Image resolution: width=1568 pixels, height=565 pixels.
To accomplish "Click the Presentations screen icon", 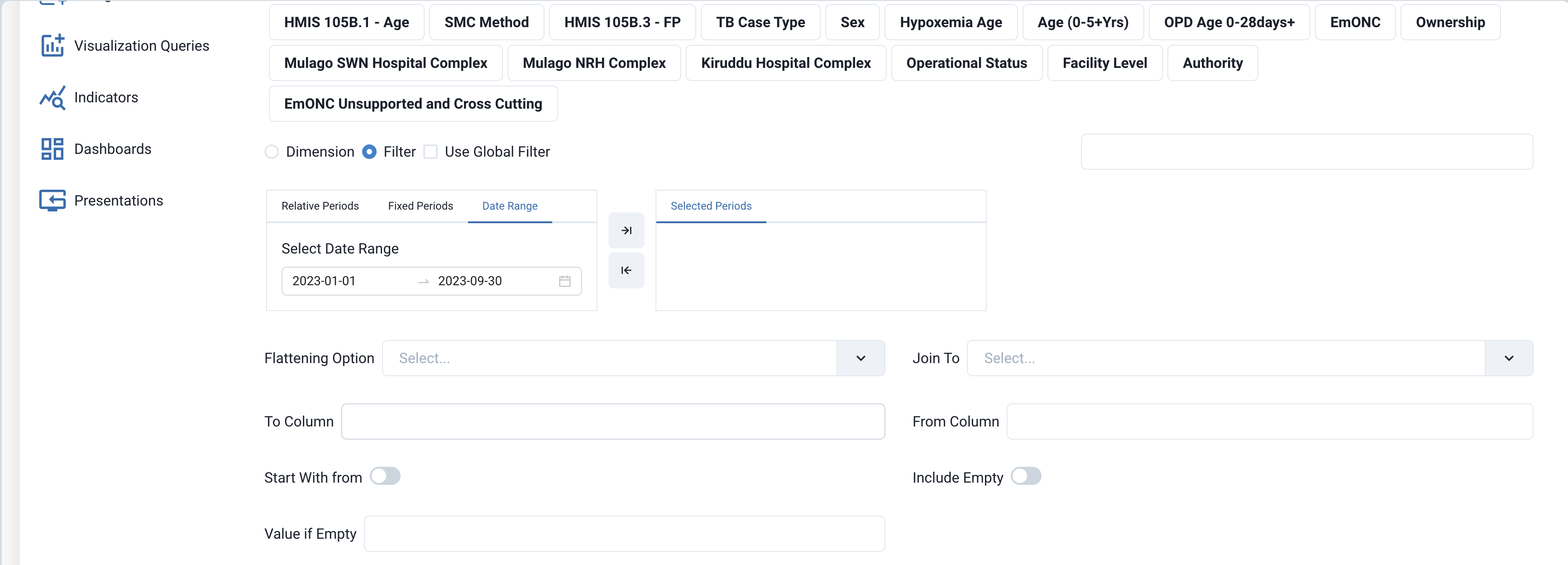I will (x=53, y=200).
